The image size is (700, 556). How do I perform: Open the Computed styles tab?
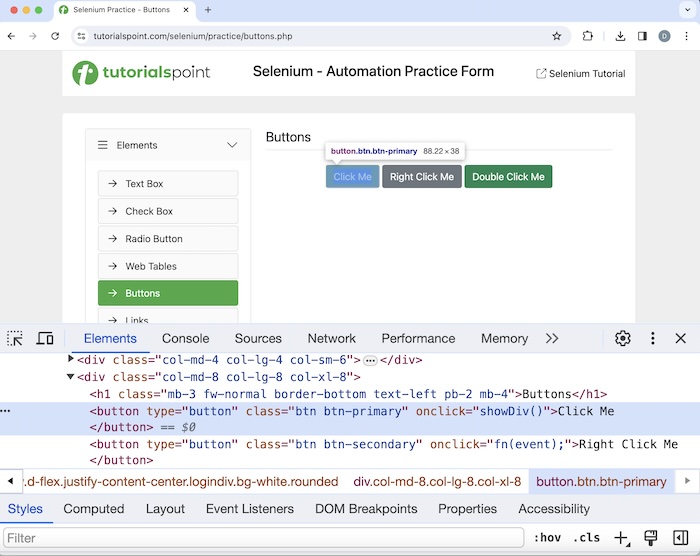point(94,509)
